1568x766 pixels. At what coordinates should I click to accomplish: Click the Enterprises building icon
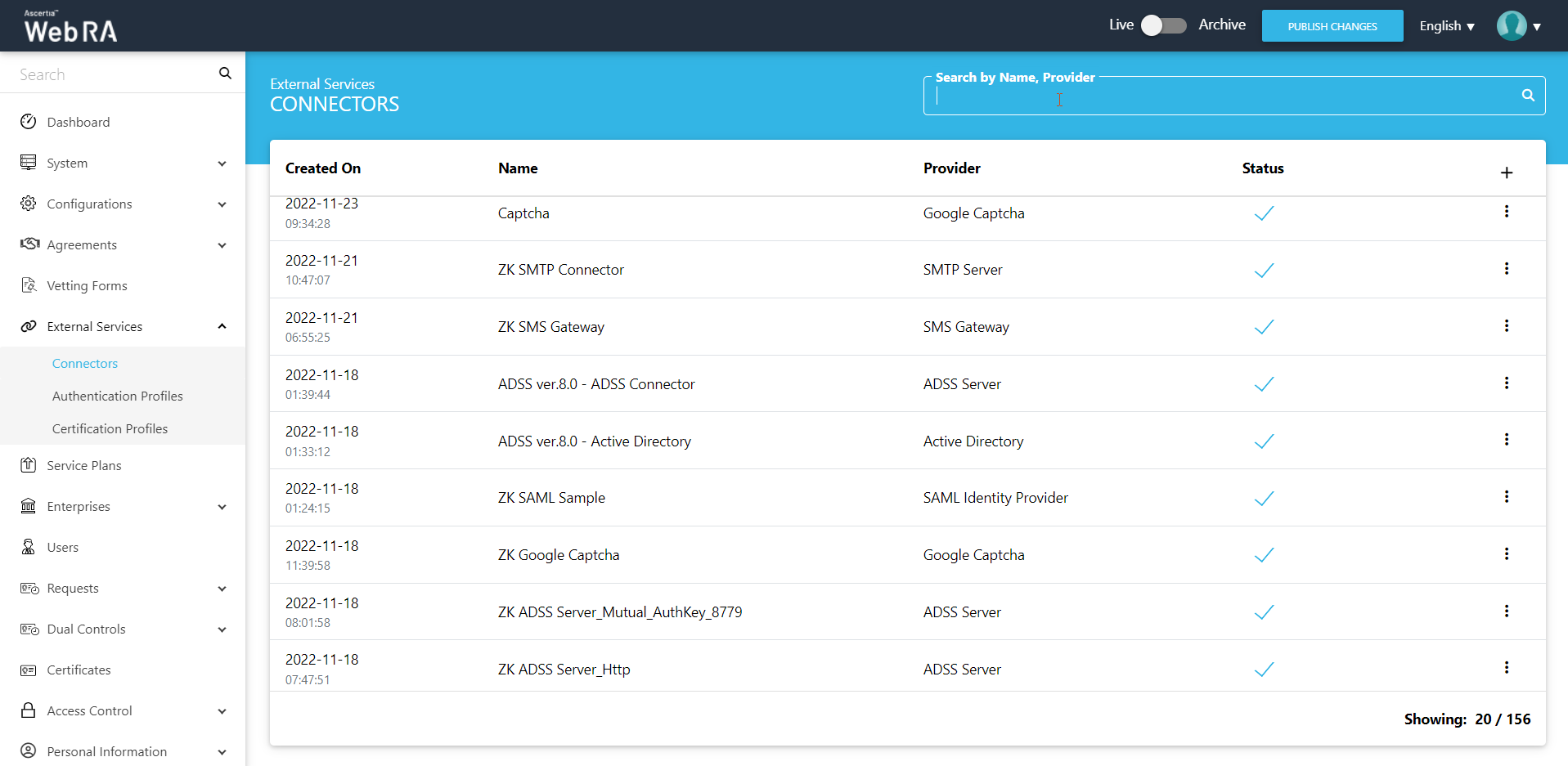pos(29,505)
